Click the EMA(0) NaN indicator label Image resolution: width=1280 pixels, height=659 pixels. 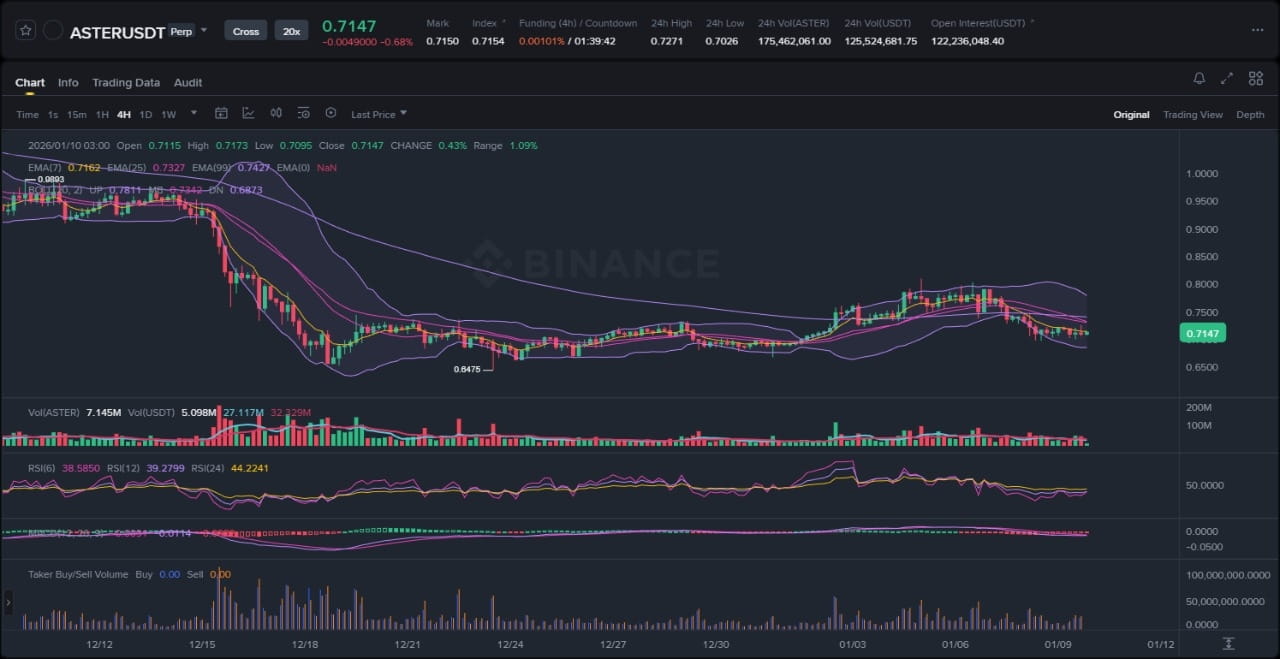click(306, 167)
